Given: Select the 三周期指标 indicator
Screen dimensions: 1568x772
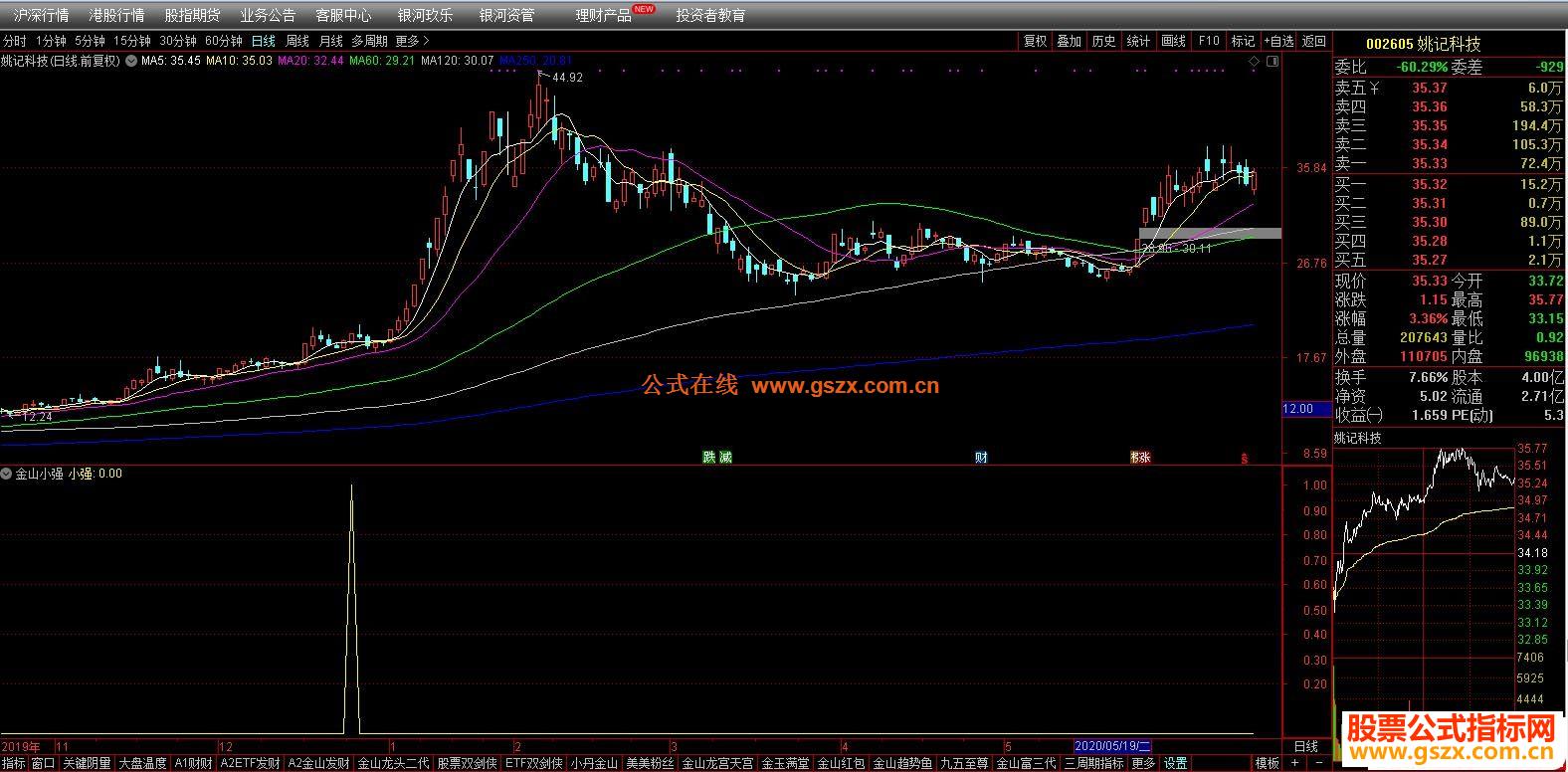Looking at the screenshot, I should (1094, 763).
